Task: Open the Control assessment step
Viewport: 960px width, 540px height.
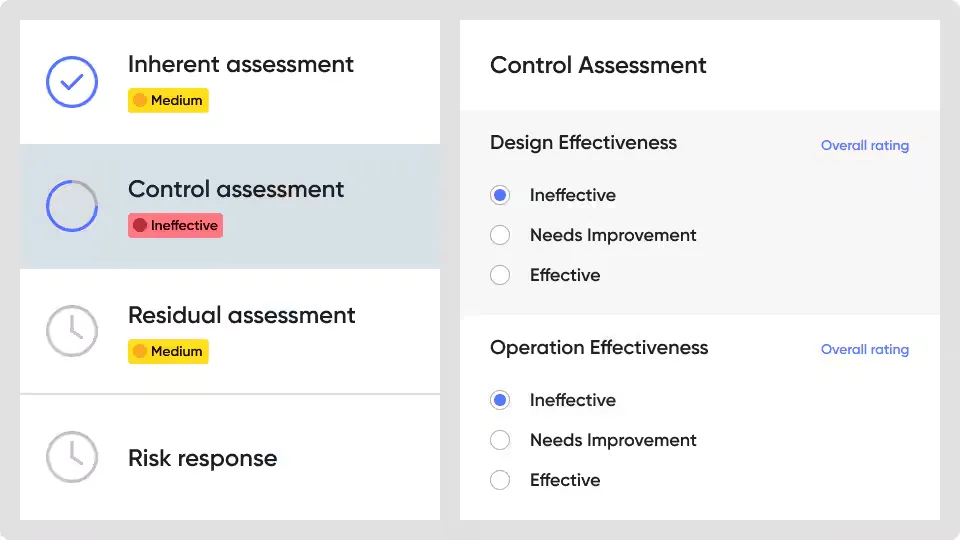Action: click(230, 206)
